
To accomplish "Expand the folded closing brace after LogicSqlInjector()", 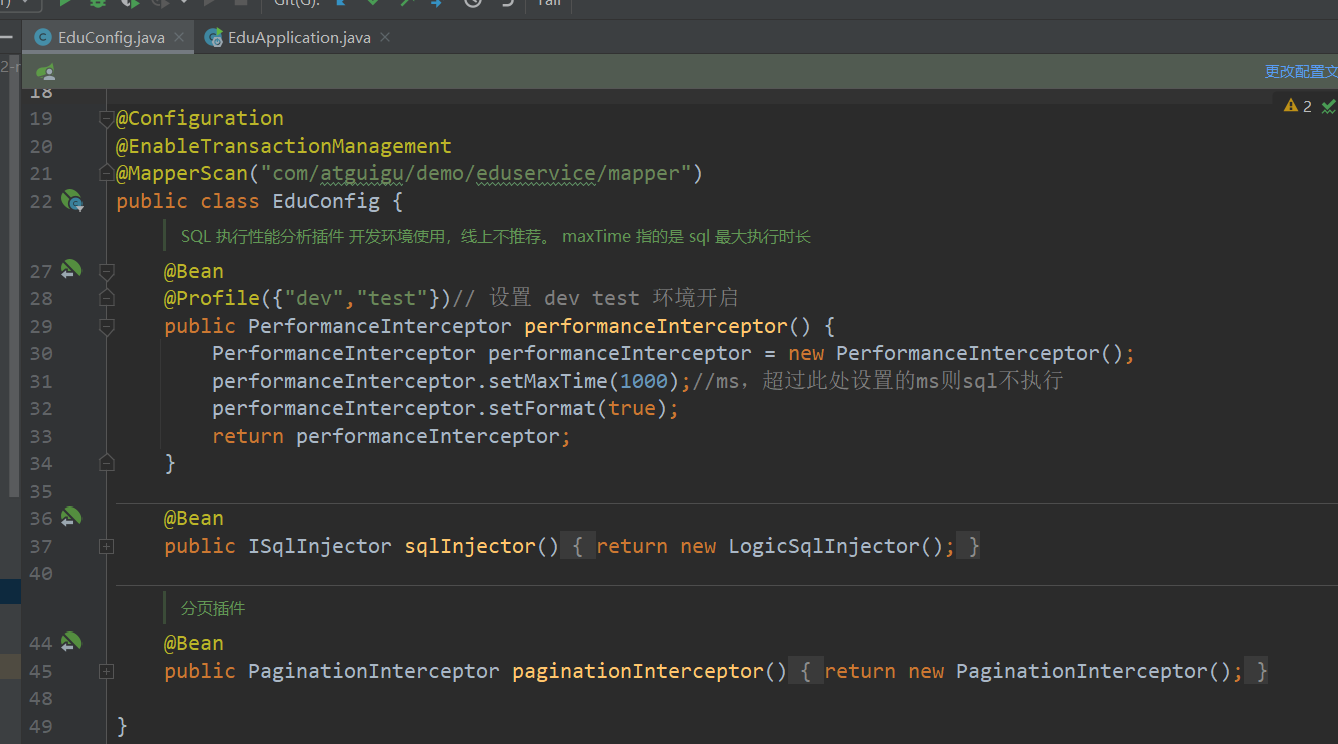I will tap(969, 546).
